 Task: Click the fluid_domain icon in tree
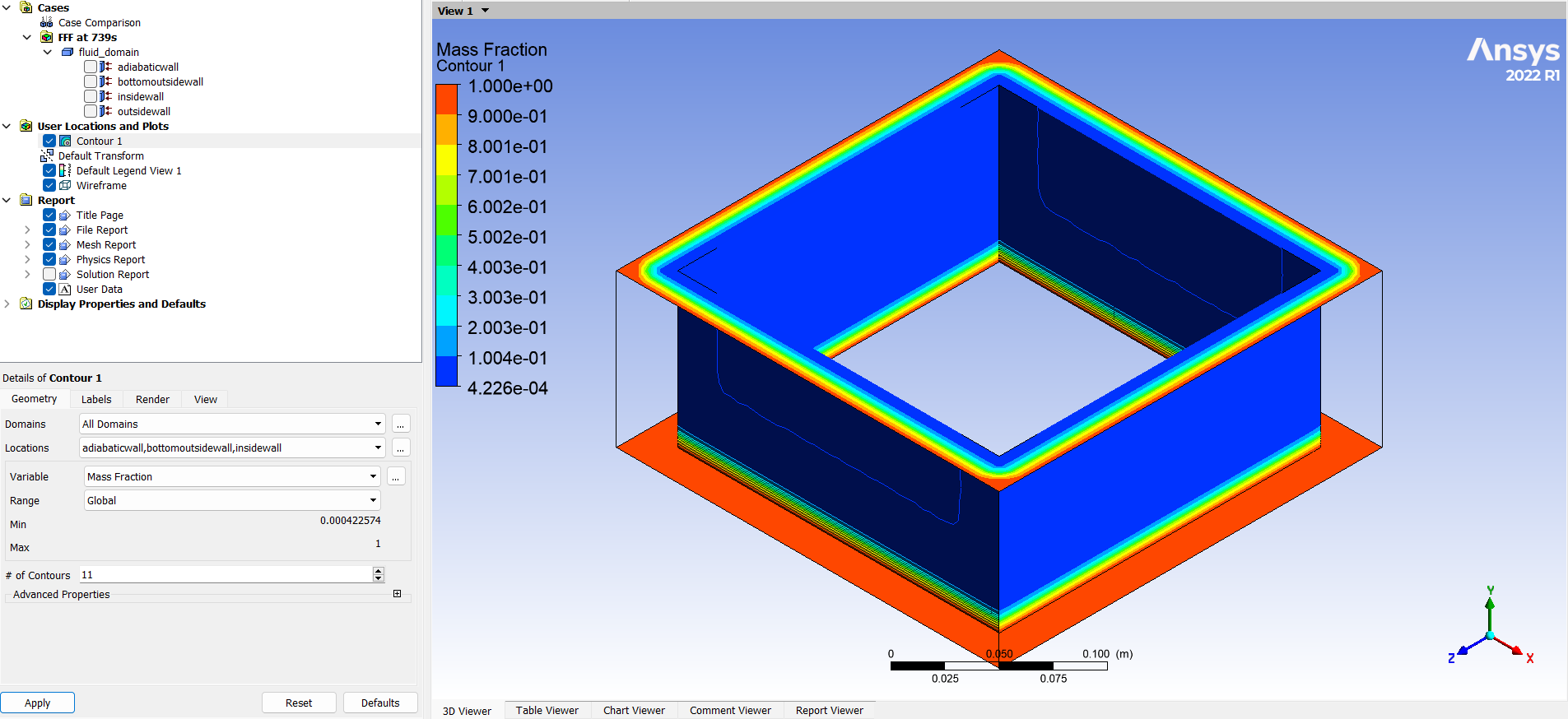tap(67, 53)
